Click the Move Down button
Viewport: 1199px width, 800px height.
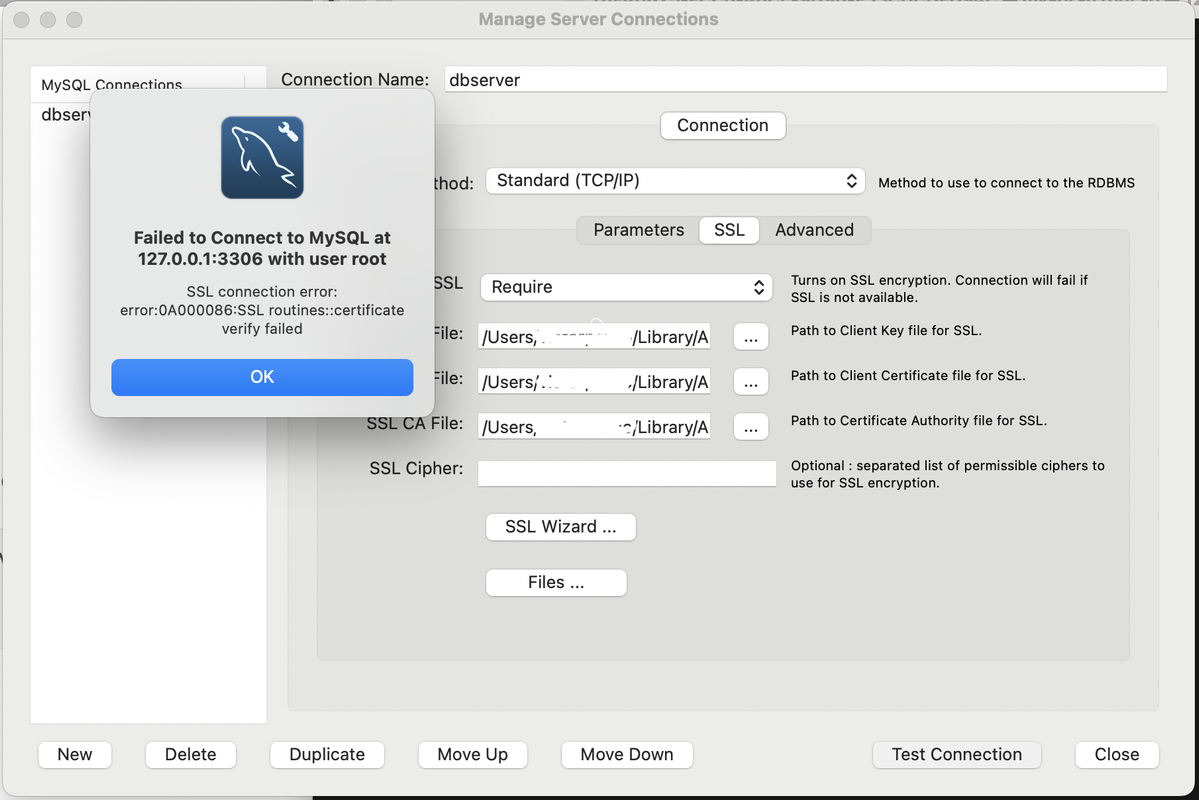(x=627, y=755)
